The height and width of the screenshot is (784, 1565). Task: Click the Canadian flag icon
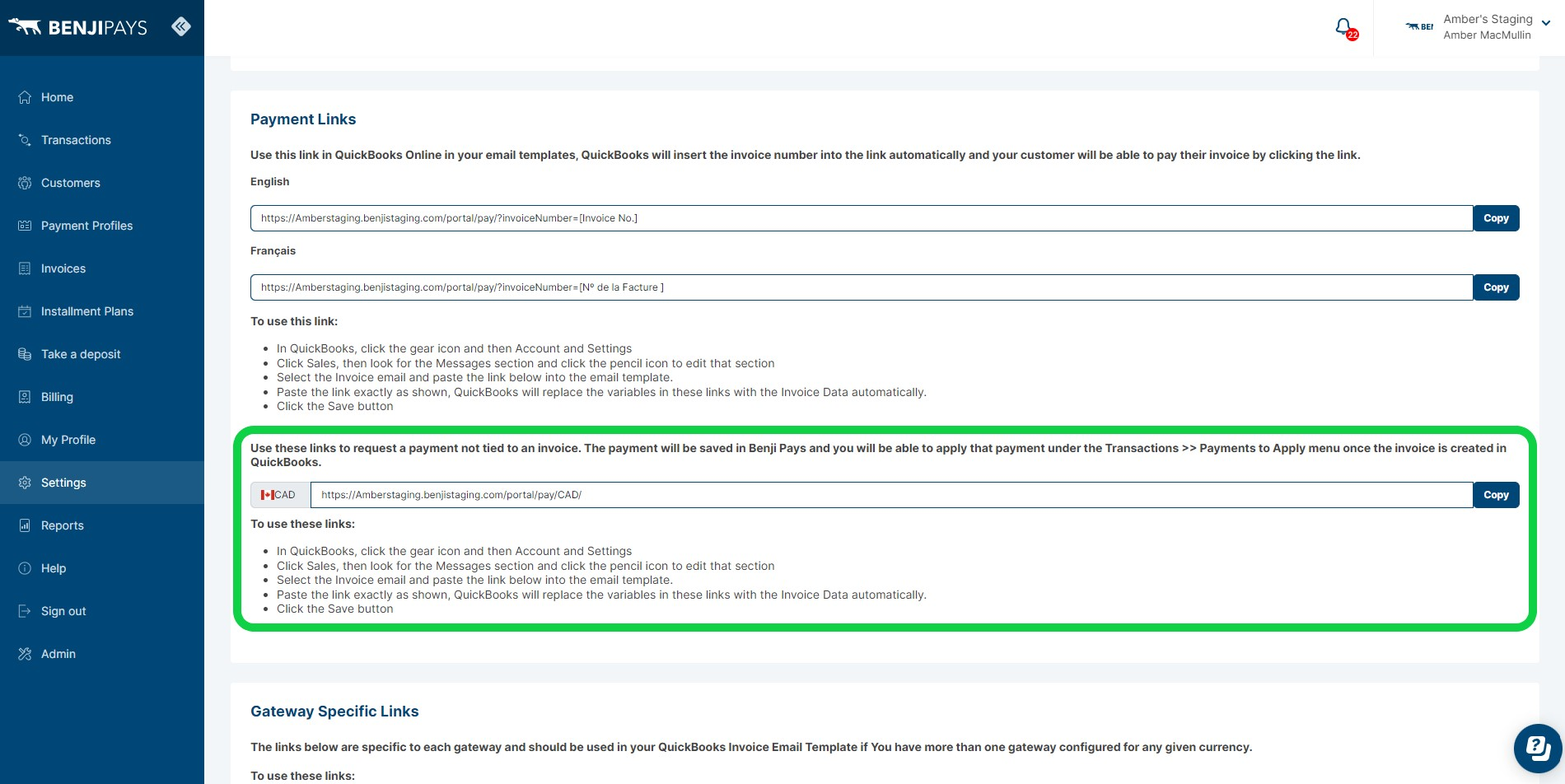click(x=267, y=495)
